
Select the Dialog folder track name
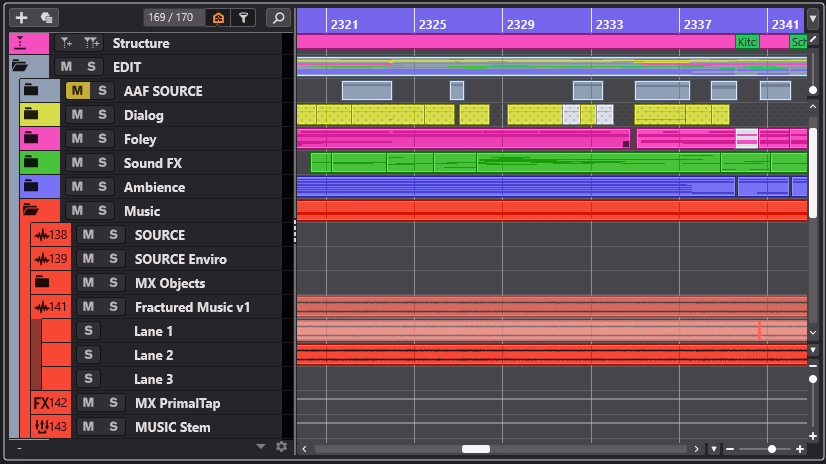(143, 115)
